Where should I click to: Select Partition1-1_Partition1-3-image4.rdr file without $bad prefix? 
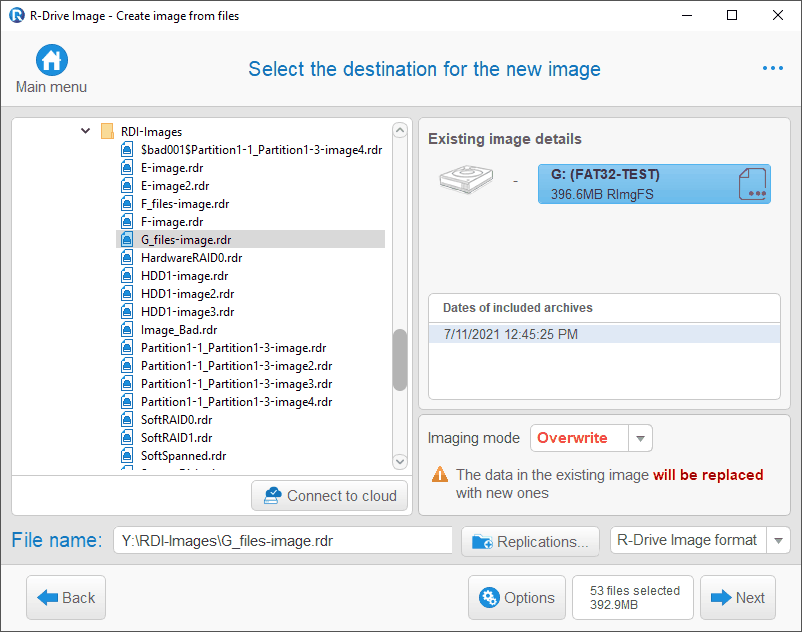[x=237, y=401]
